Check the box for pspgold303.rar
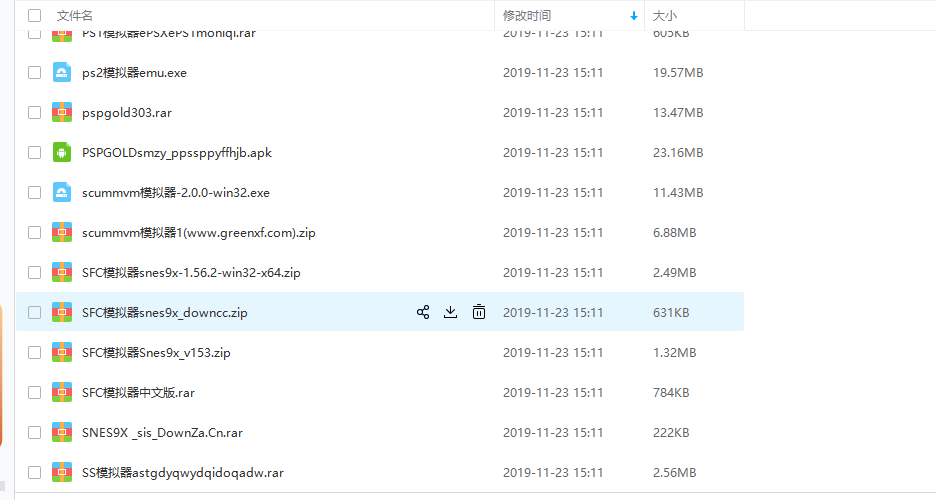The image size is (936, 500). 35,112
